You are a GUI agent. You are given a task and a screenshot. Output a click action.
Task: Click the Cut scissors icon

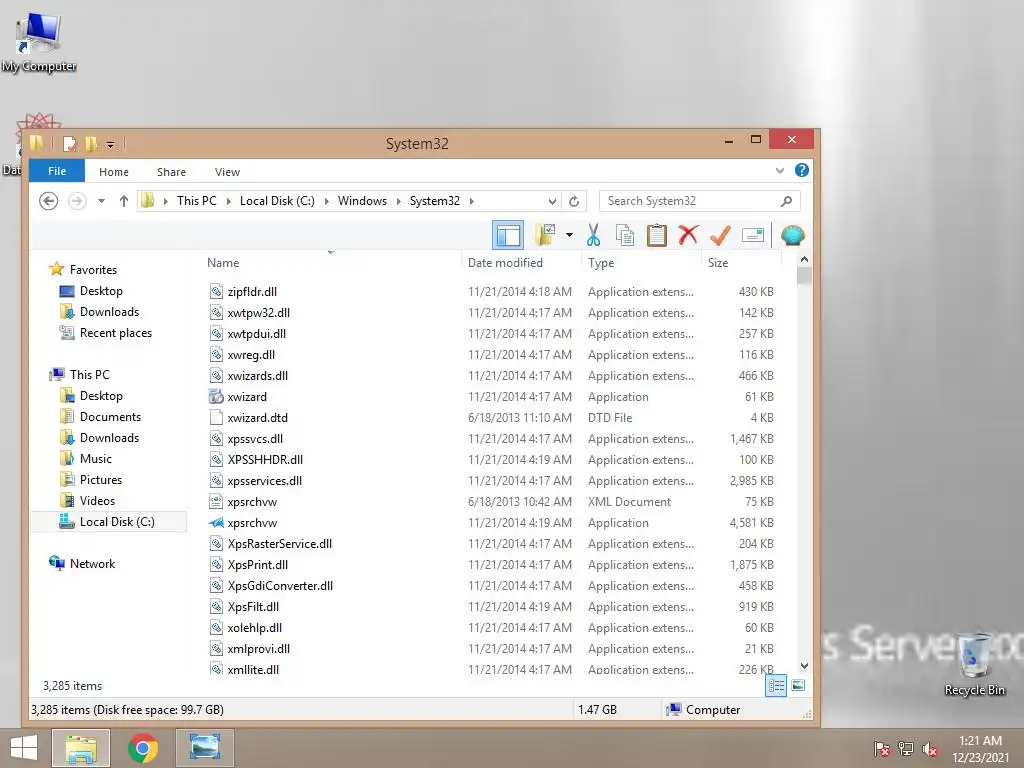[593, 235]
